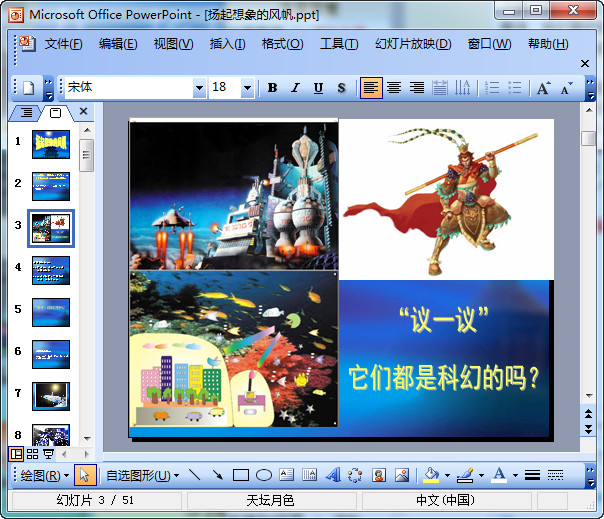Insert a horizontal Text Box
Screen dimensions: 604x519
(x=287, y=475)
